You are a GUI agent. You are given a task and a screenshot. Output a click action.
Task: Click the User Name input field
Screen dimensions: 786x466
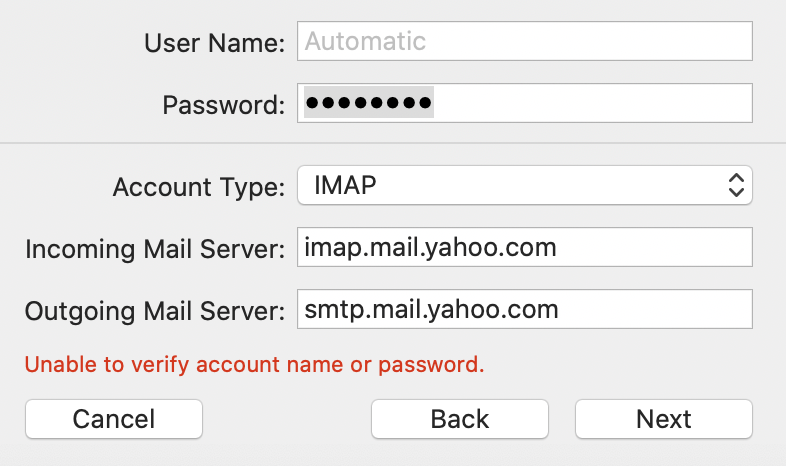coord(525,41)
